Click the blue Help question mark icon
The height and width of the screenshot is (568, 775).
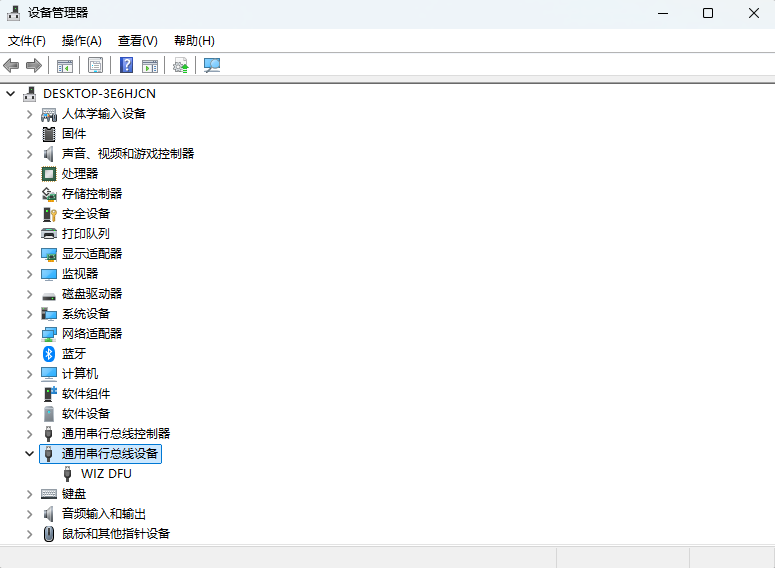click(127, 66)
